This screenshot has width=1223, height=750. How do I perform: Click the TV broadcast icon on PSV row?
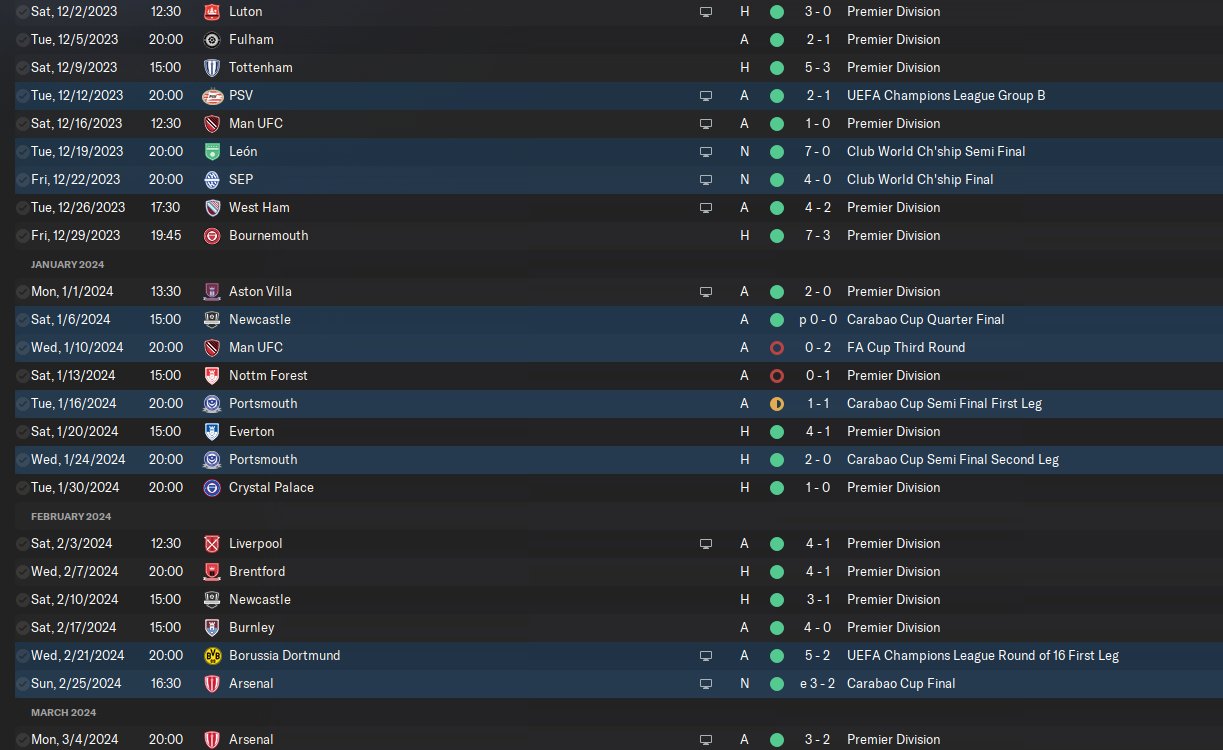coord(706,96)
